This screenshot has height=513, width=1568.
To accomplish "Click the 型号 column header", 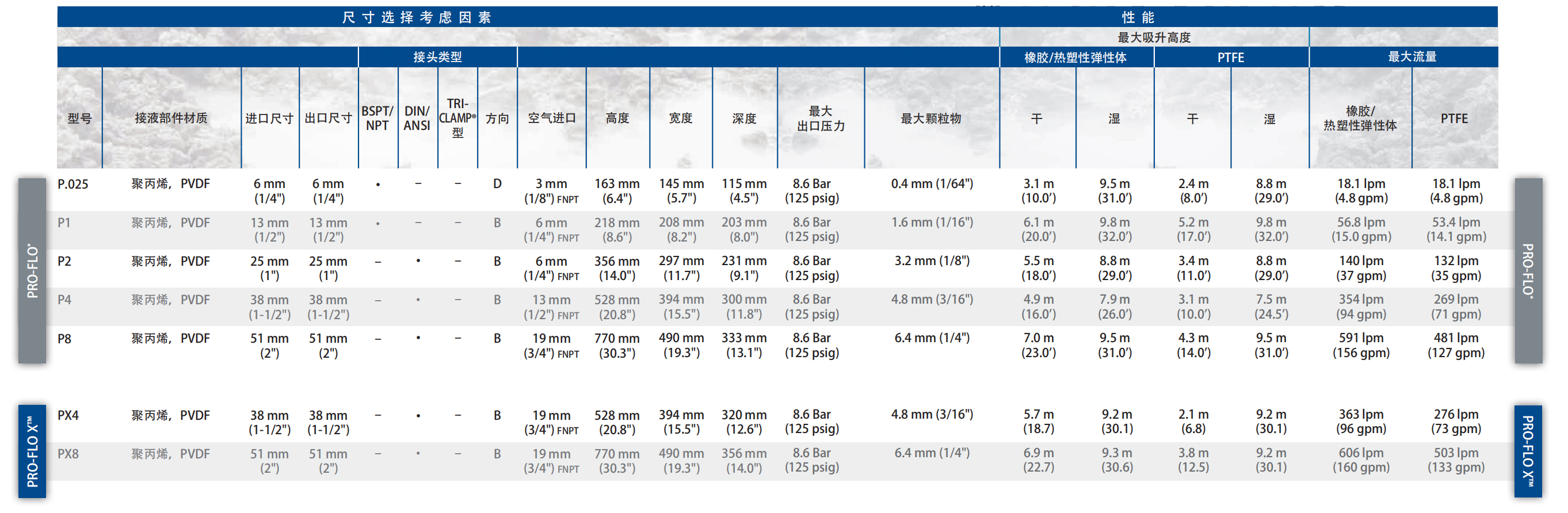I will (79, 118).
